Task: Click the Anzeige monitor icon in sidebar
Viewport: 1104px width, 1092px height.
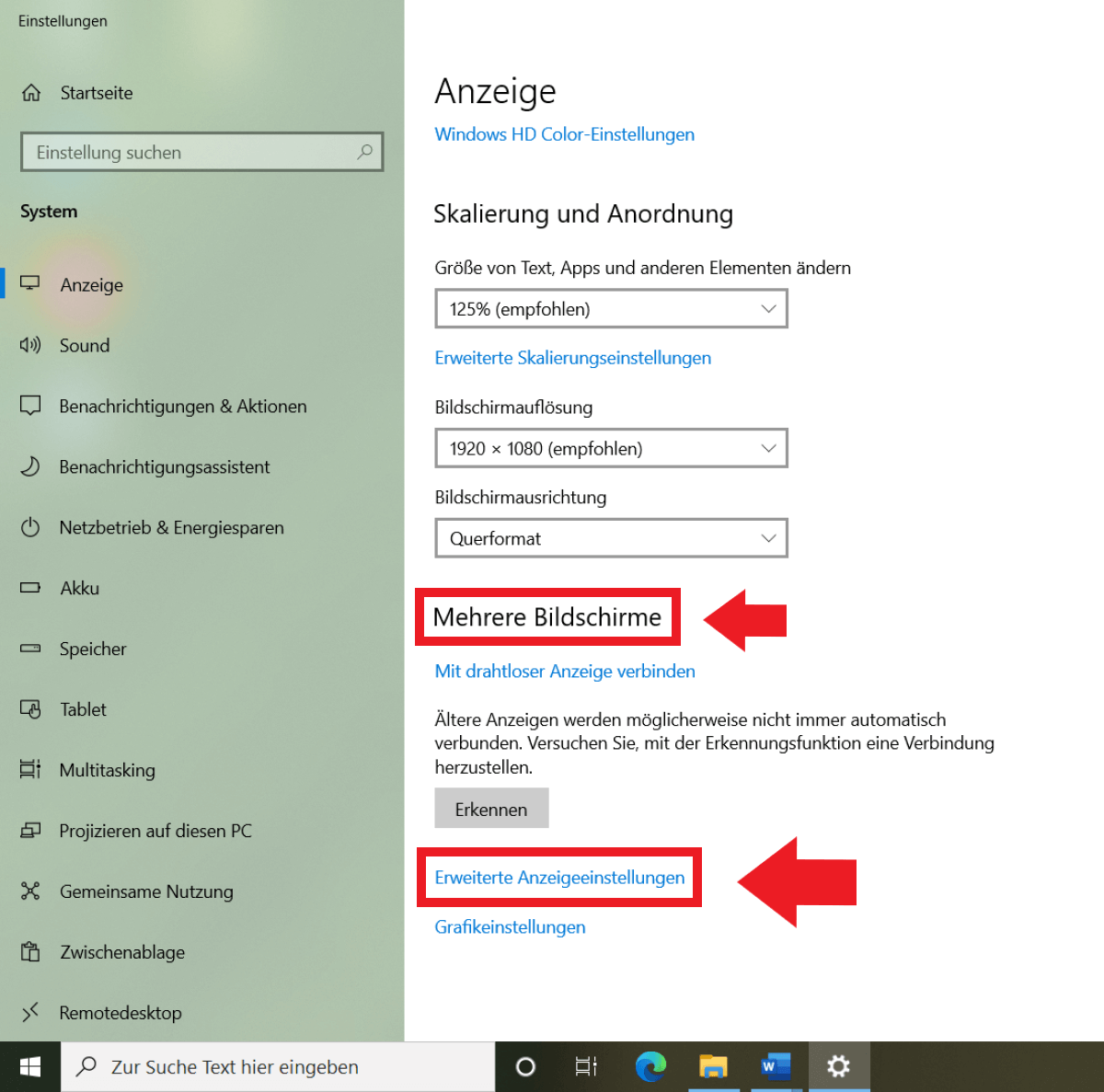Action: click(x=30, y=283)
